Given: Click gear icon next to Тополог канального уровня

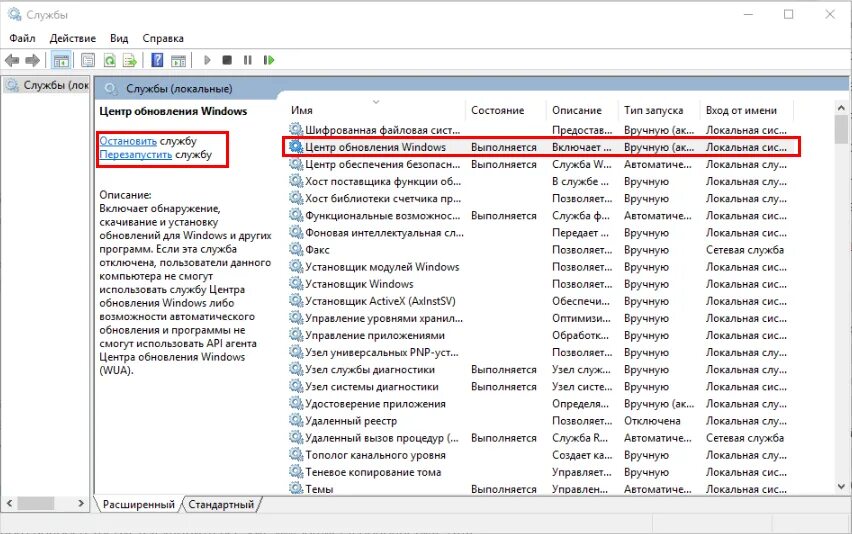Looking at the screenshot, I should coord(296,455).
